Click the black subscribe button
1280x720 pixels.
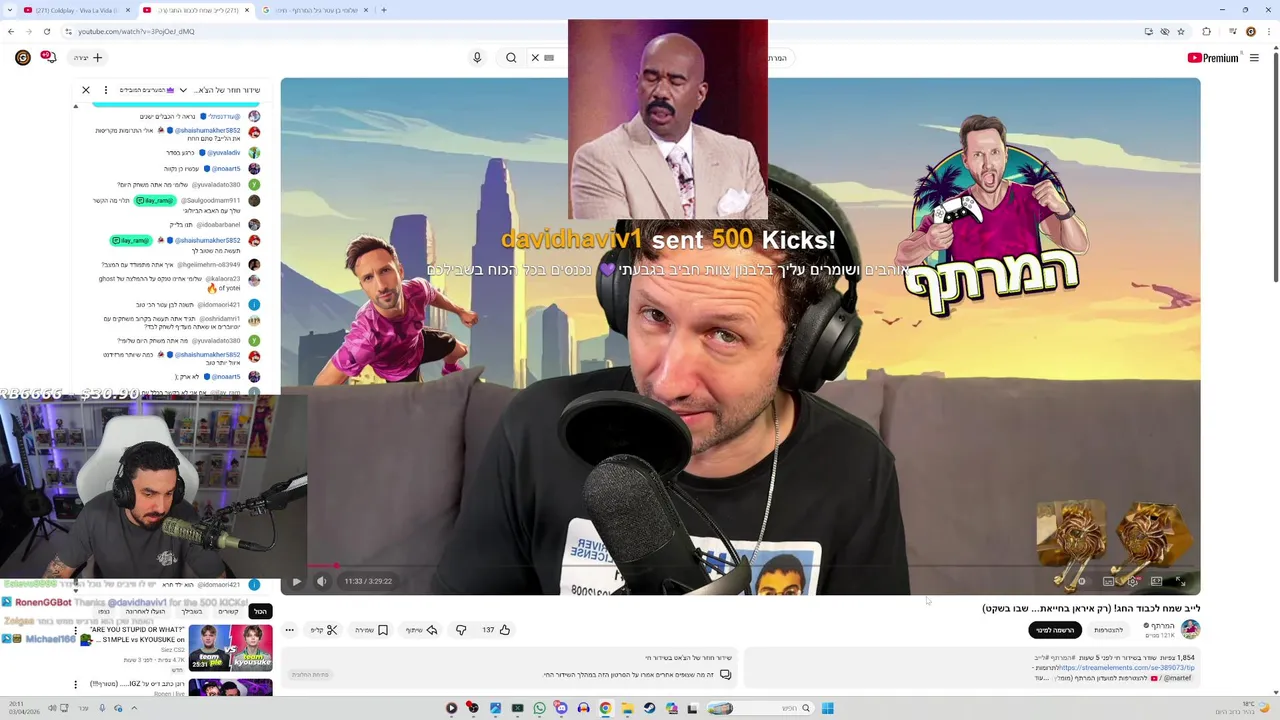coord(1055,630)
